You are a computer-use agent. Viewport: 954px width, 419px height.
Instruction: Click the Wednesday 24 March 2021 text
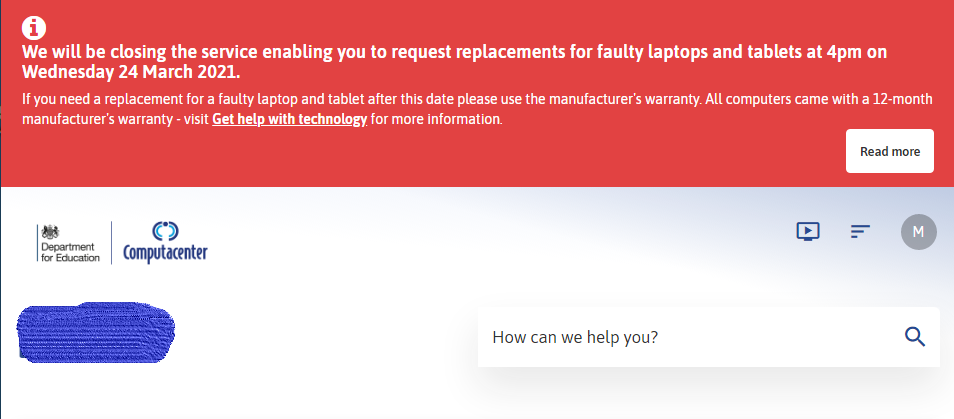pos(132,73)
